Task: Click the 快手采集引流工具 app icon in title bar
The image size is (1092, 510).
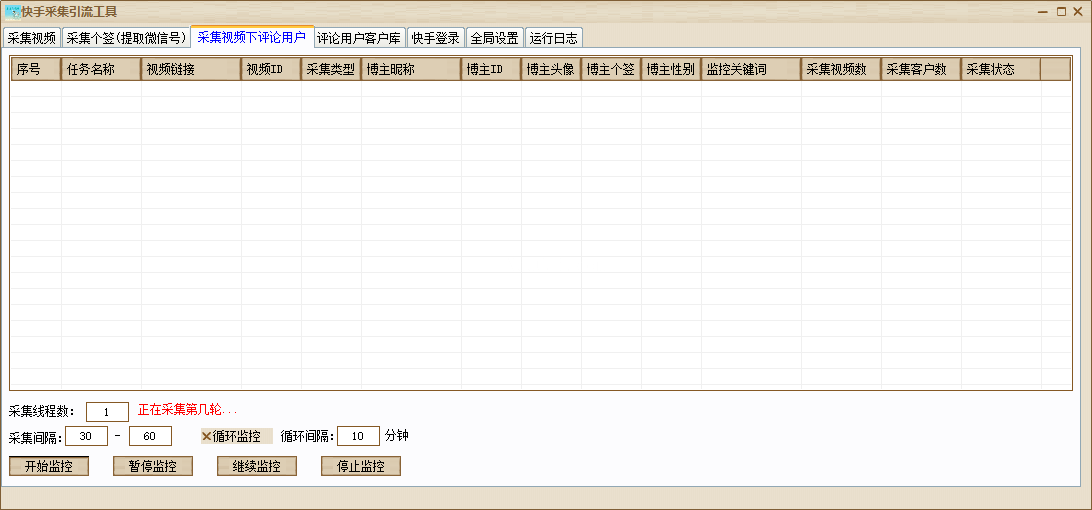Action: pyautogui.click(x=12, y=12)
